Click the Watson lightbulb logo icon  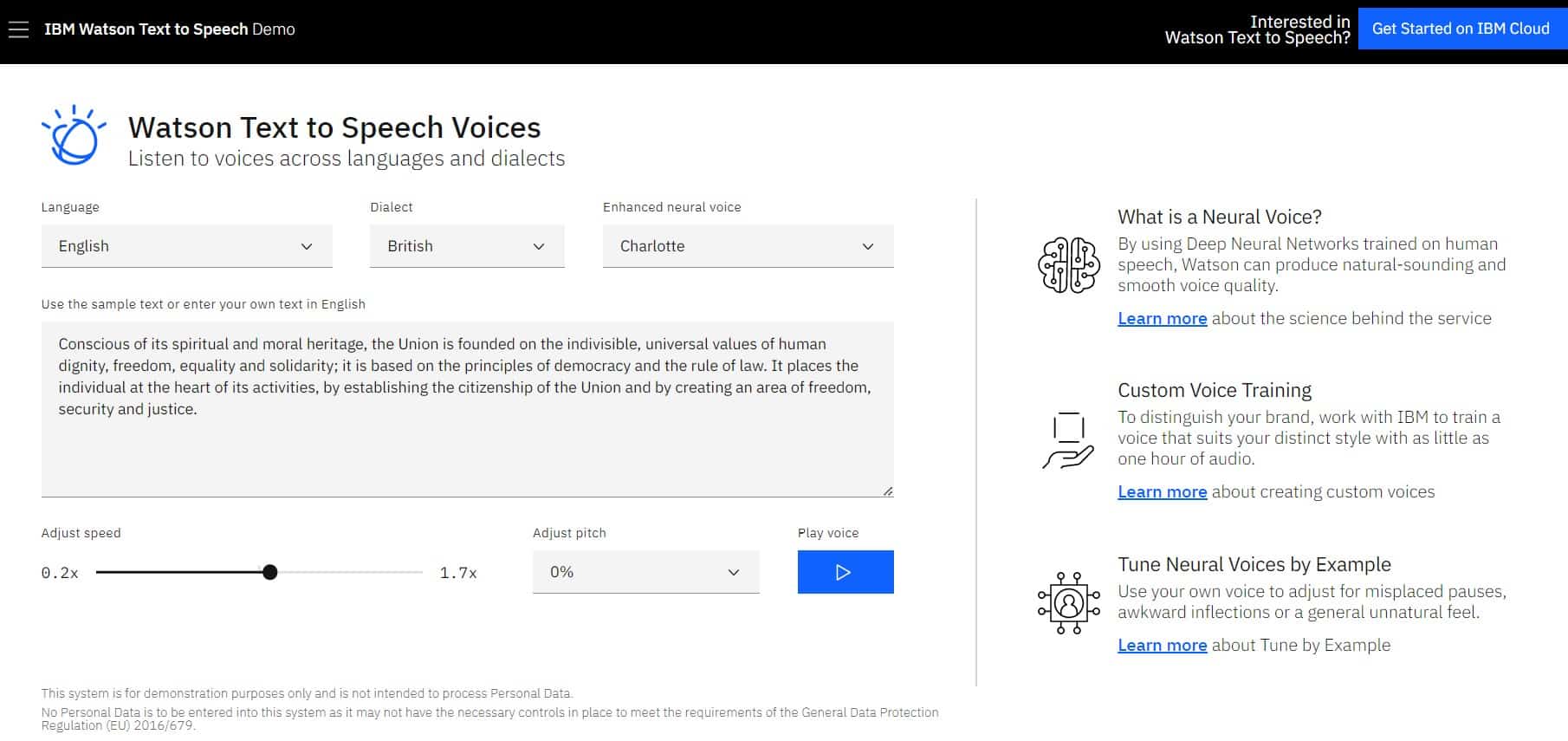point(74,135)
